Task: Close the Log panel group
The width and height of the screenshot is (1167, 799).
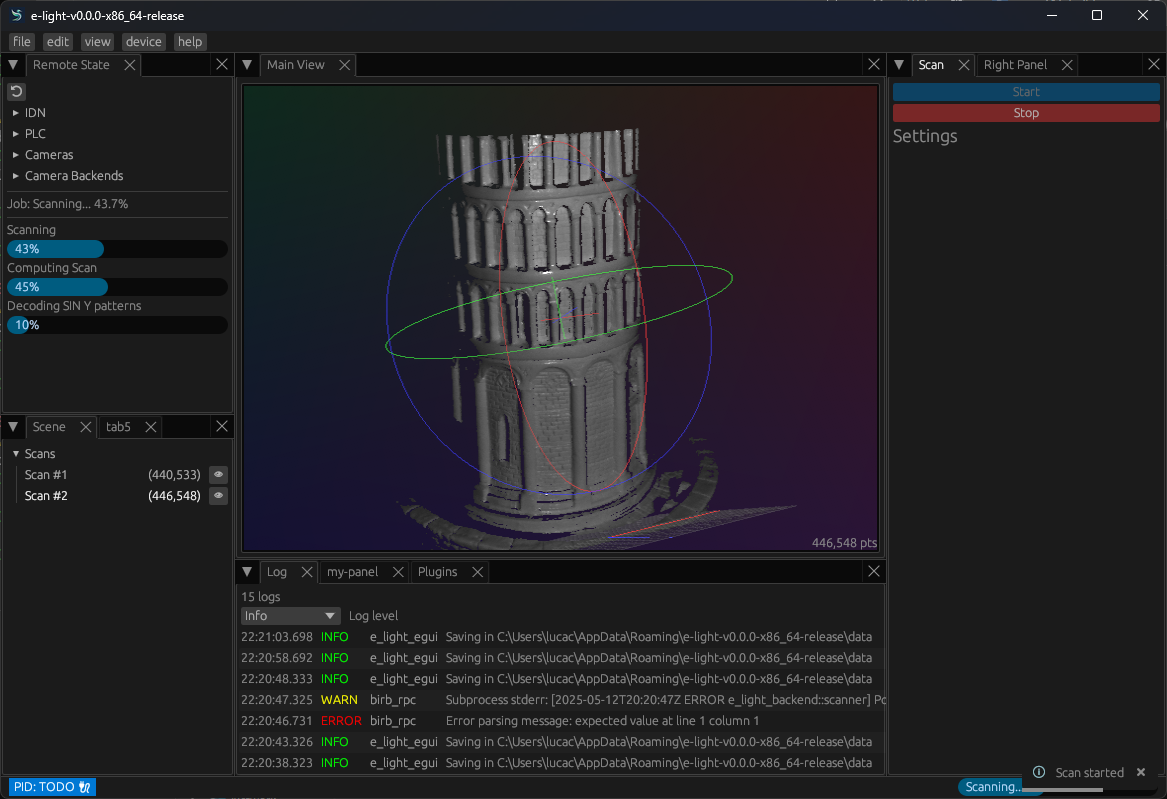Action: pyautogui.click(x=874, y=571)
